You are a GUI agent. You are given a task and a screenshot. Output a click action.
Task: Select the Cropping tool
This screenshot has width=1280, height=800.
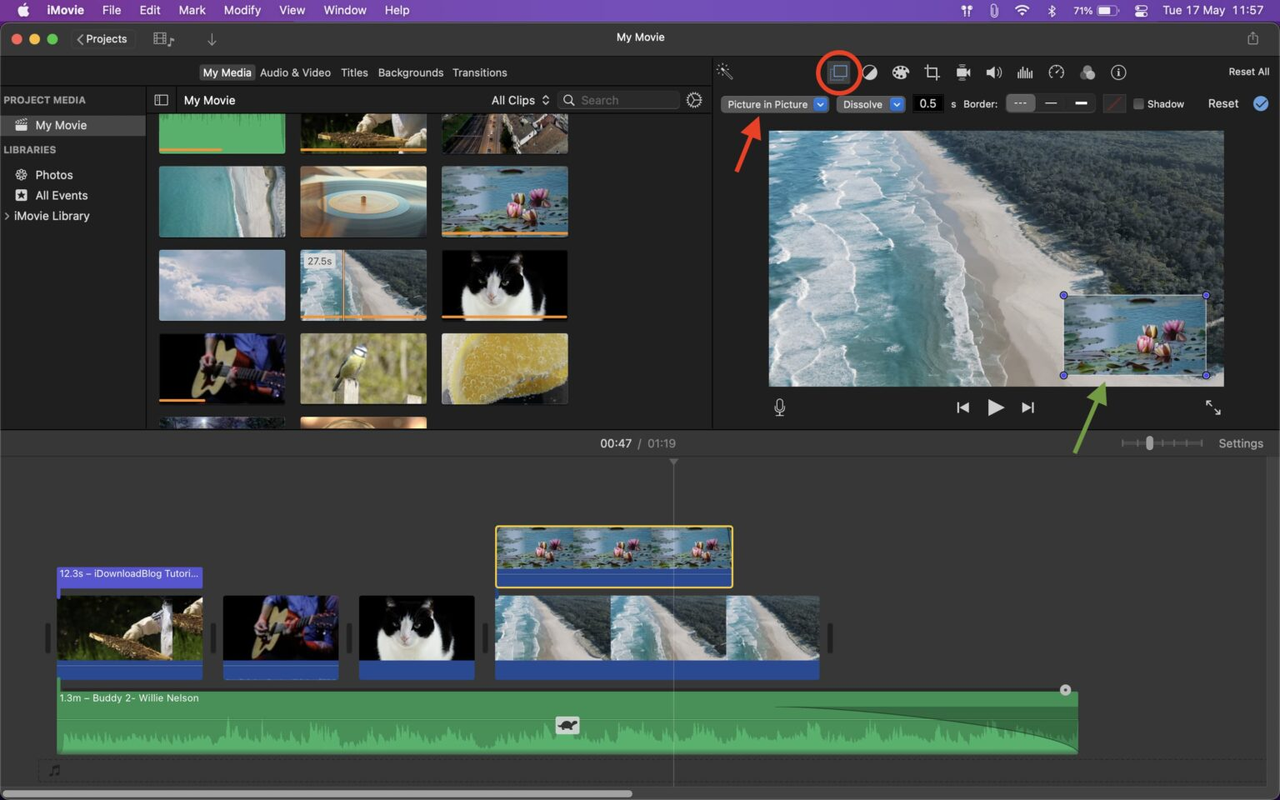pos(932,72)
